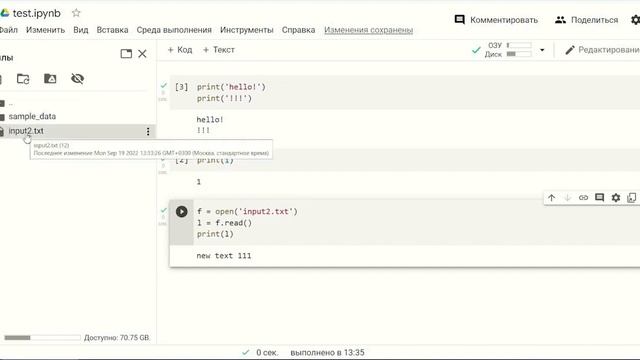Open the Инструменты menu

[247, 30]
